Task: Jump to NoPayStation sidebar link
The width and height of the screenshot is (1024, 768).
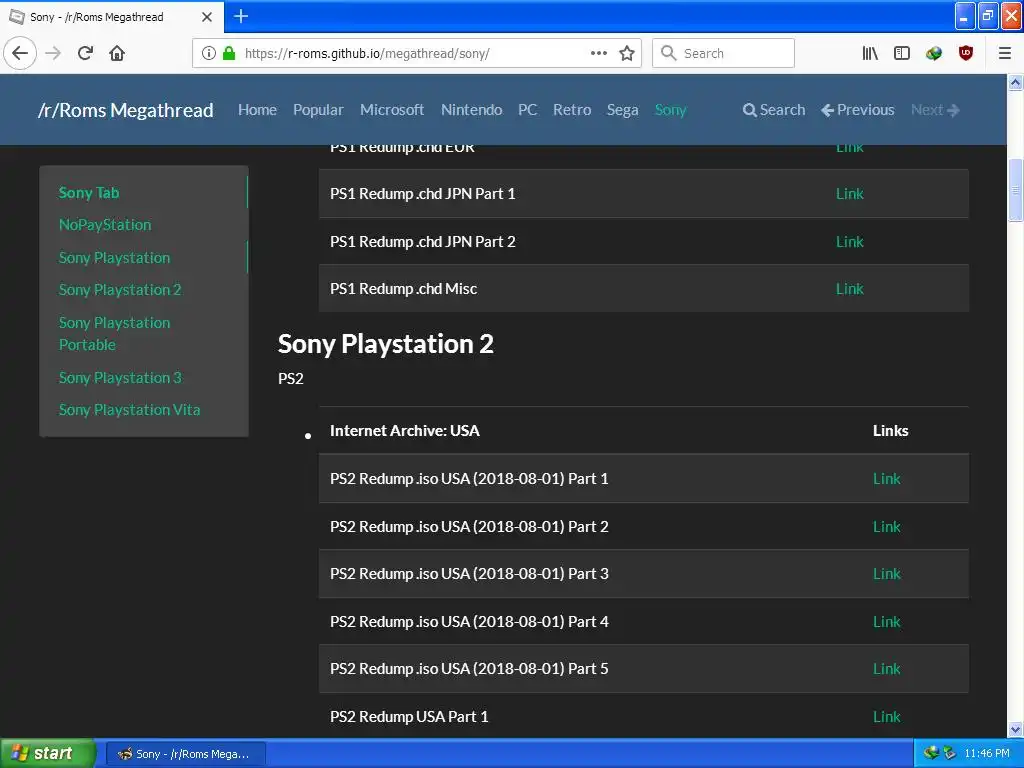Action: pos(105,225)
